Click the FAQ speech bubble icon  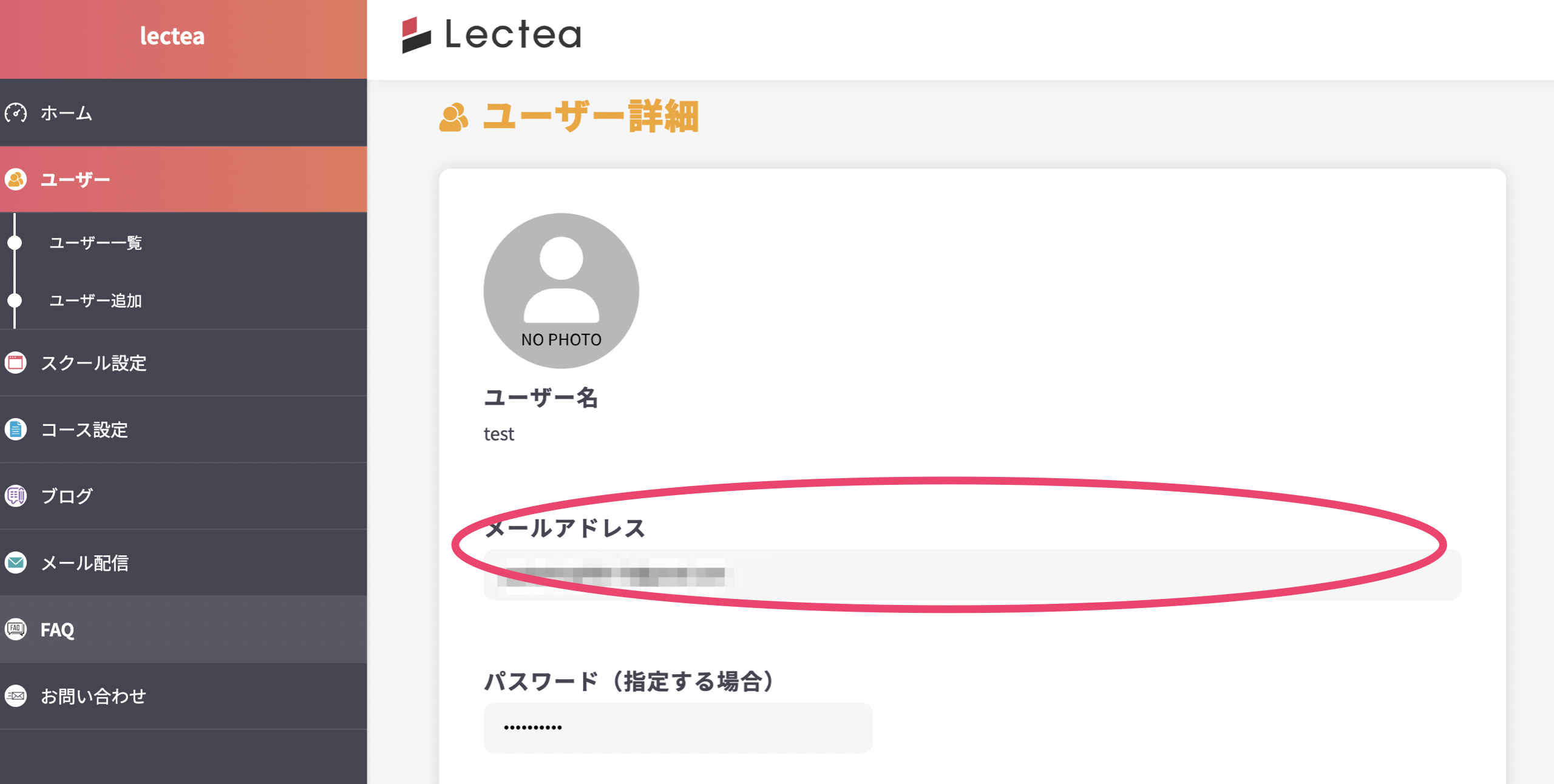[16, 629]
